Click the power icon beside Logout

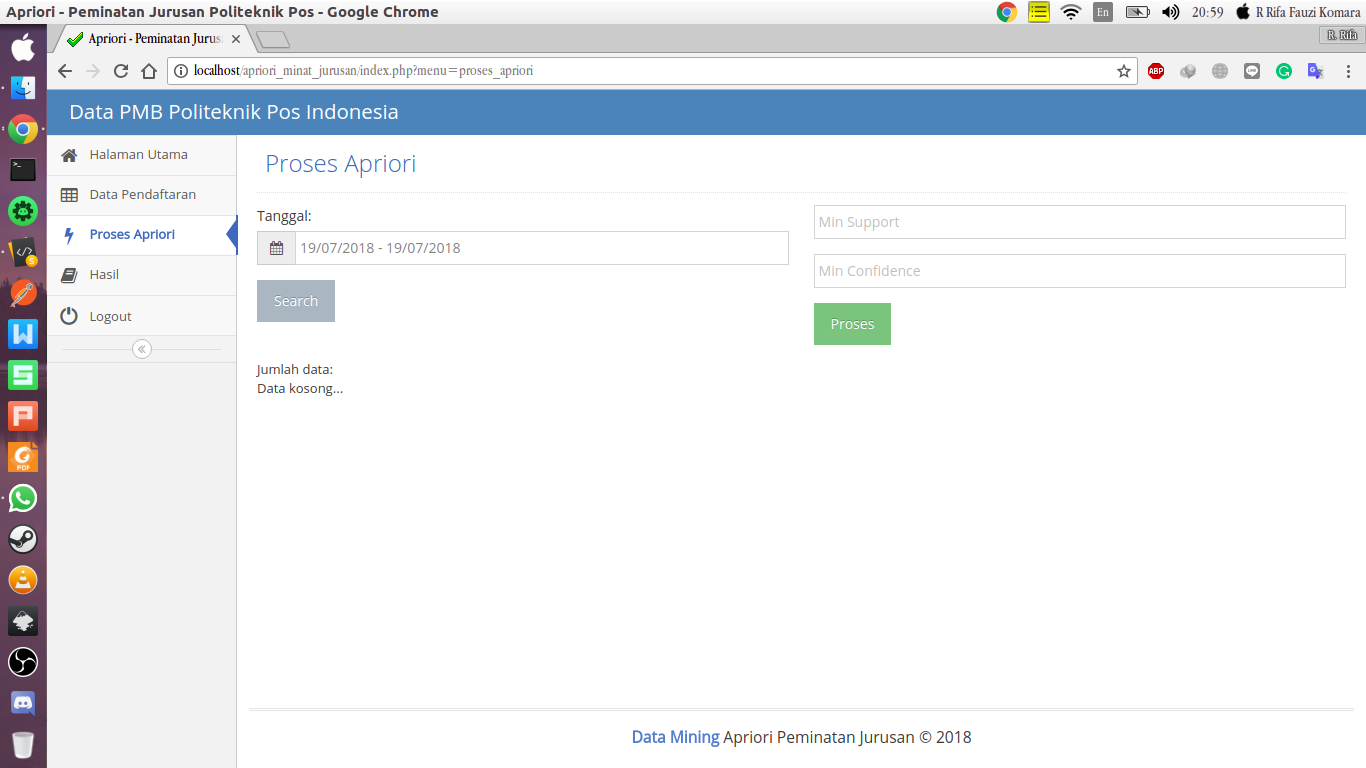click(x=69, y=316)
